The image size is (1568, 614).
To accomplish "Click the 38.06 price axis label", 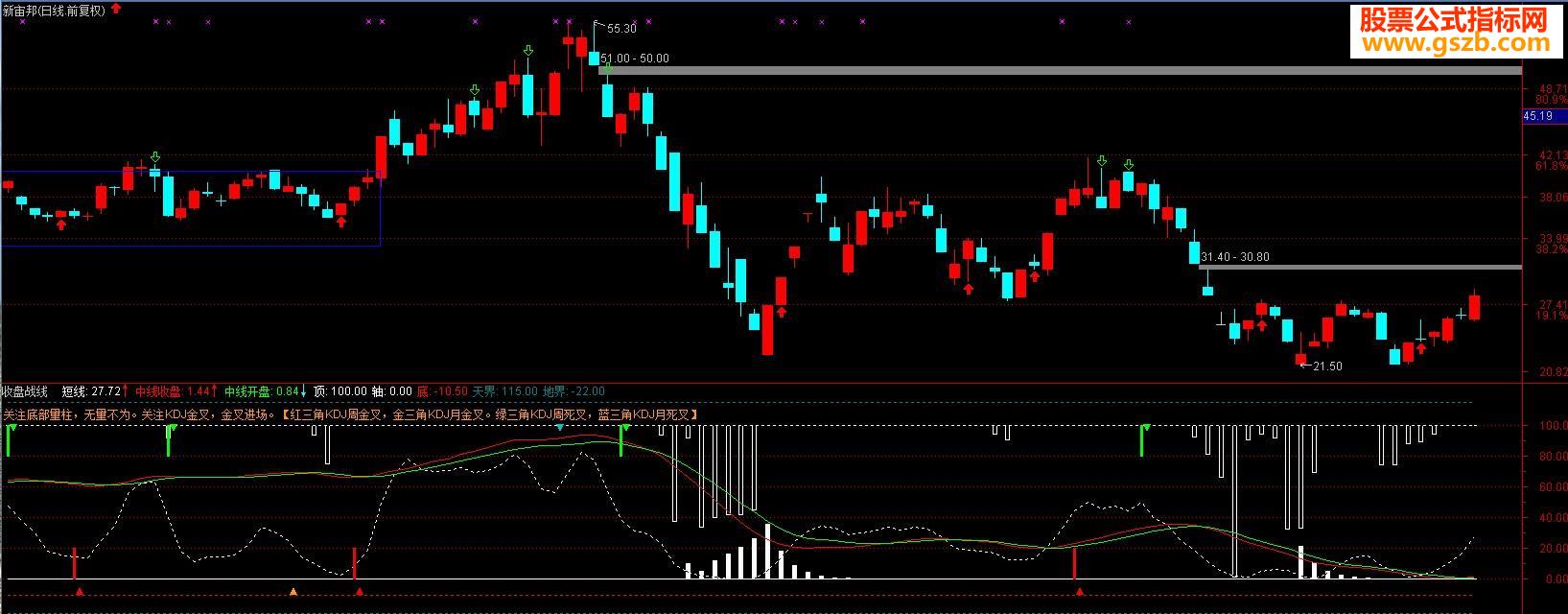I will pyautogui.click(x=1552, y=198).
